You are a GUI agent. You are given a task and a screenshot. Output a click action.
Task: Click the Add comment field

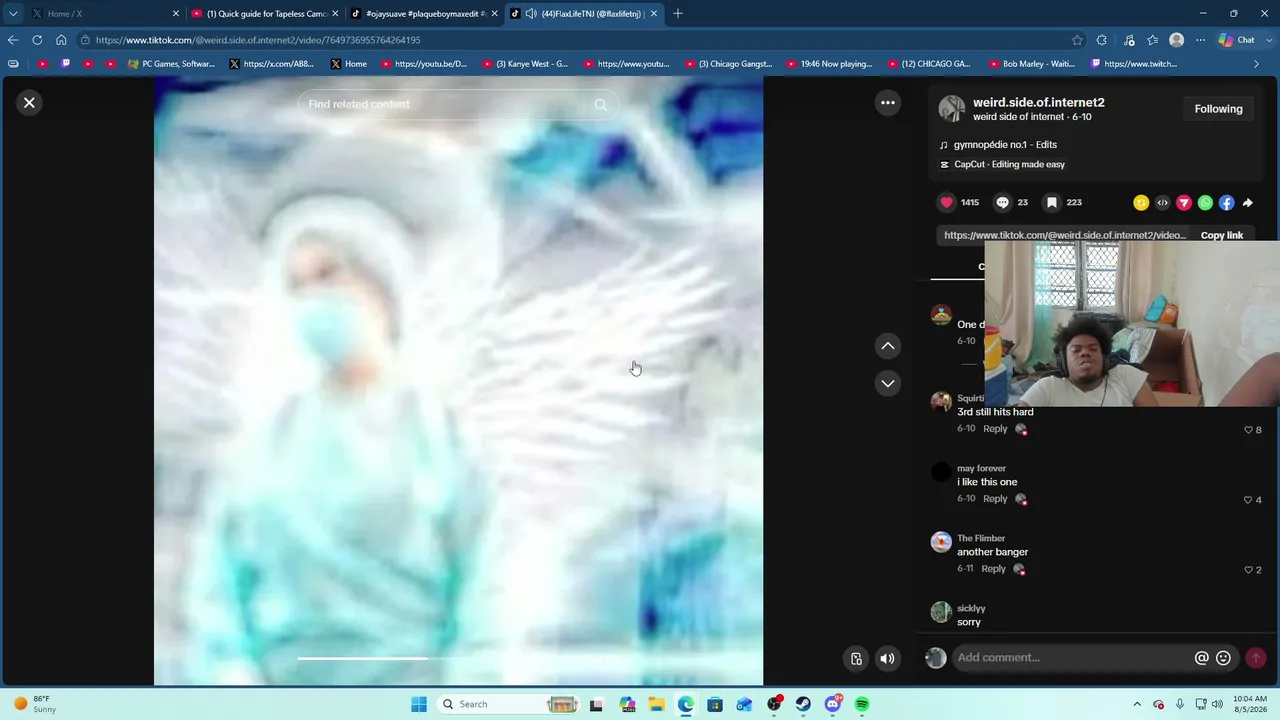tap(1071, 657)
